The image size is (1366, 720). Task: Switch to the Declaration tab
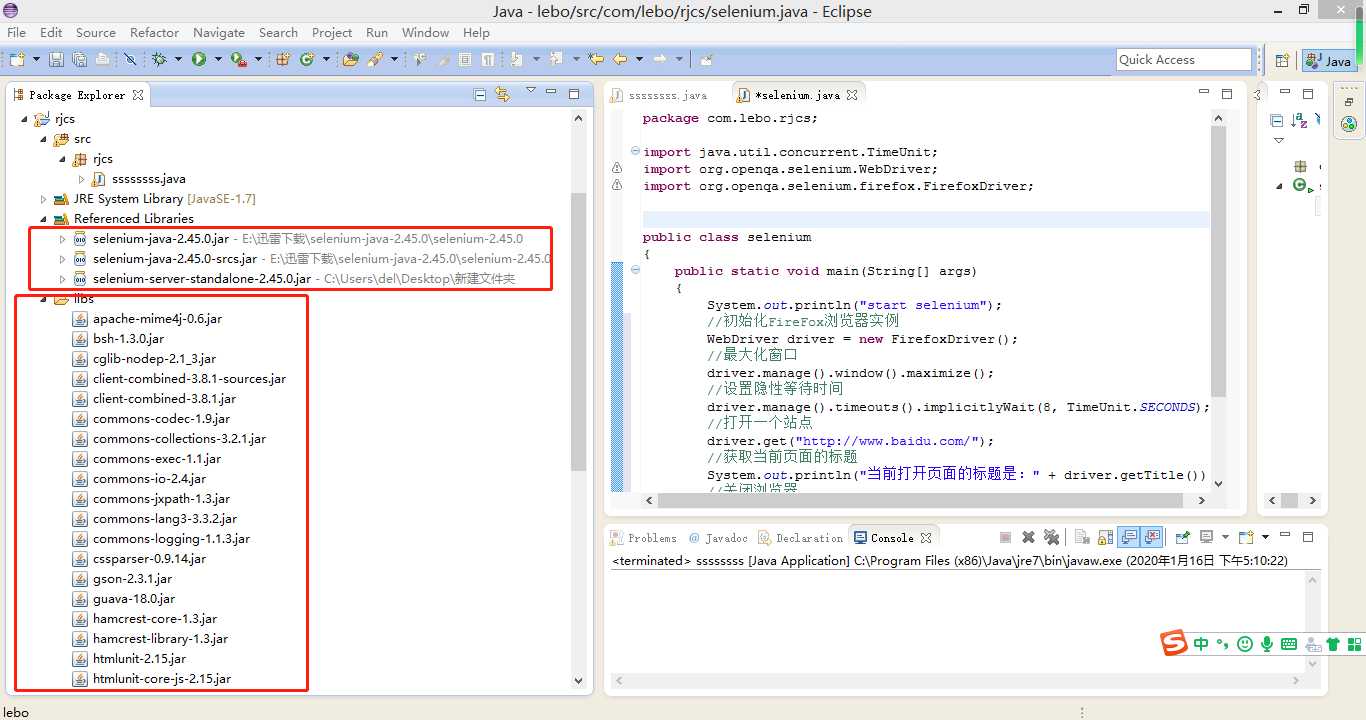pyautogui.click(x=799, y=538)
